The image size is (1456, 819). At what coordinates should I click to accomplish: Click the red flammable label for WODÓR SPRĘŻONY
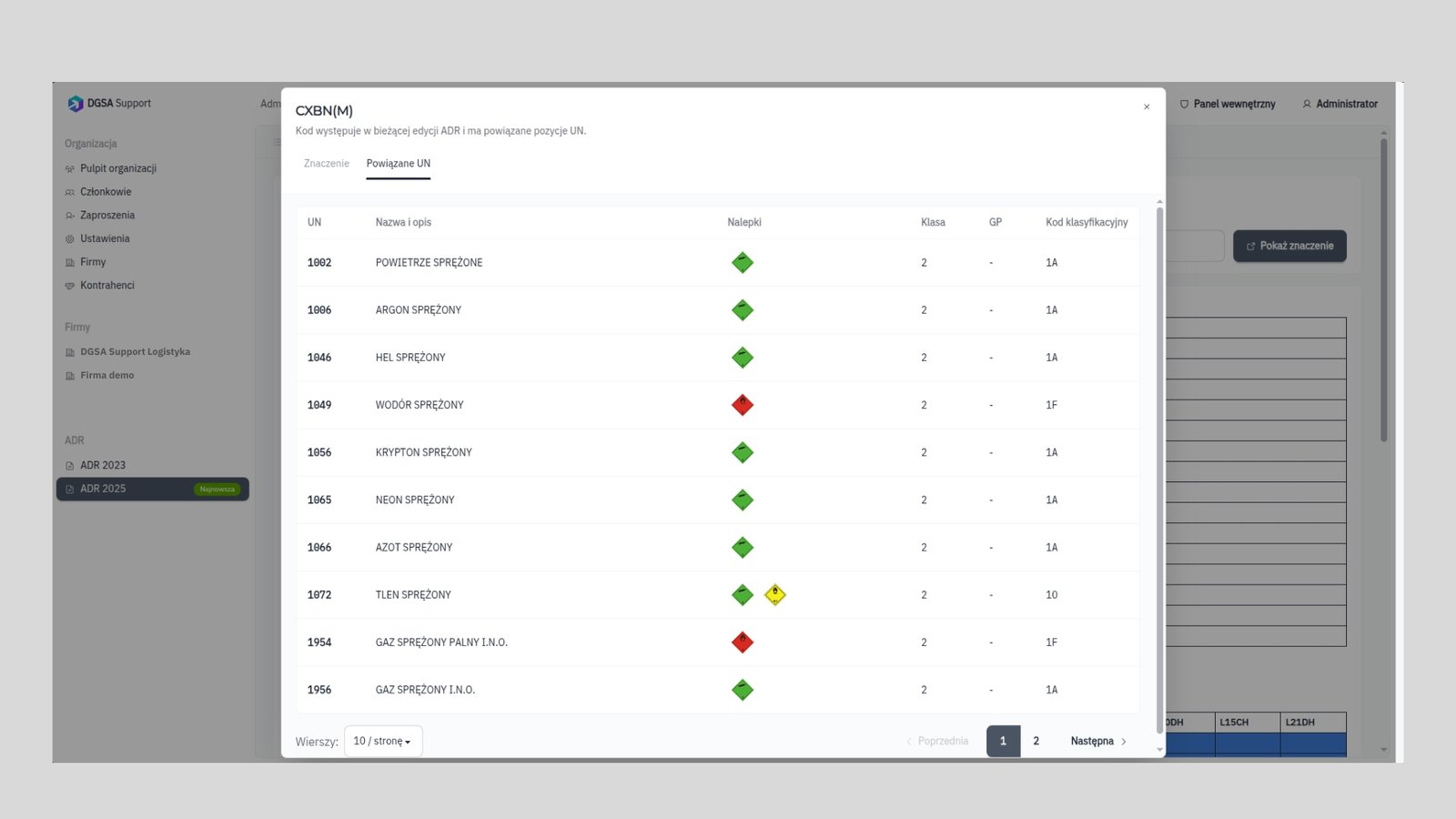[x=743, y=405]
